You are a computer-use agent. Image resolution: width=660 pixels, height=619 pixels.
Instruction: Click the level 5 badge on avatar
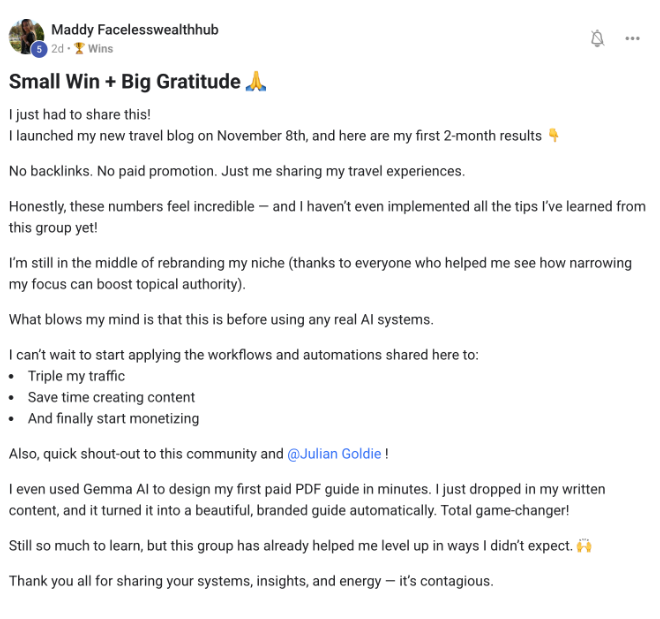tap(40, 48)
